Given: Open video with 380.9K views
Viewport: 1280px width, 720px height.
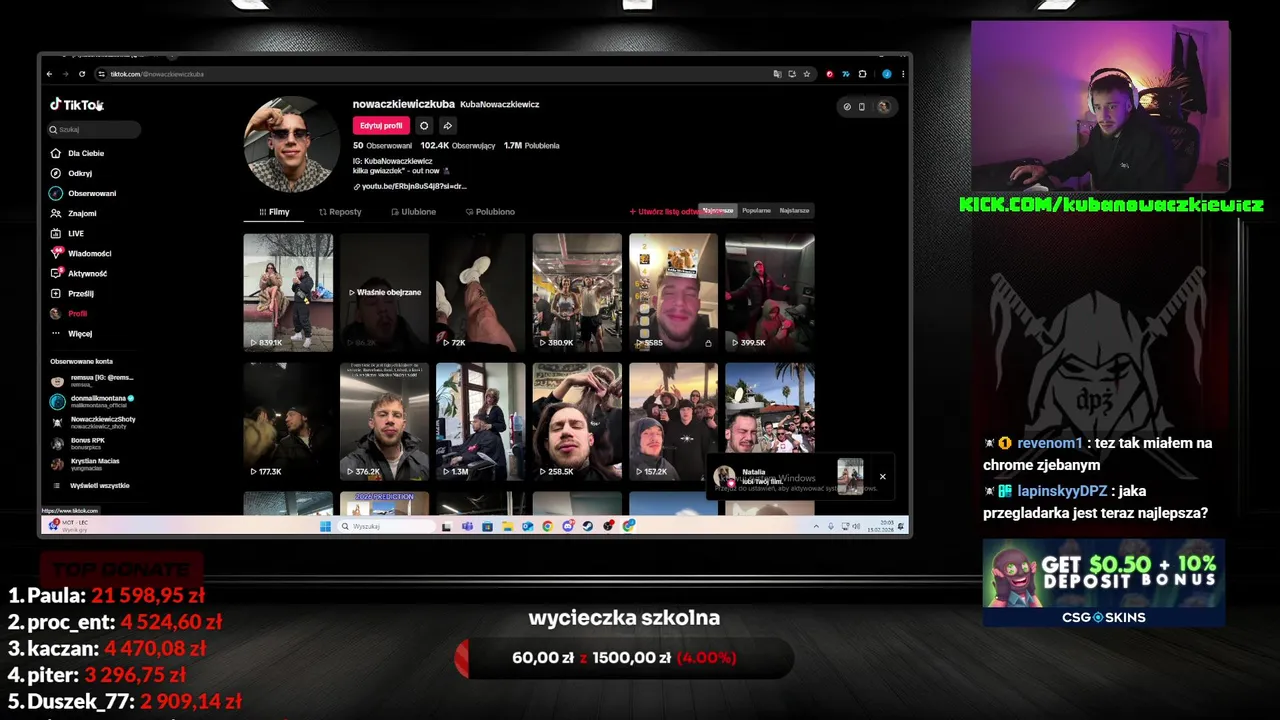Looking at the screenshot, I should pyautogui.click(x=577, y=292).
